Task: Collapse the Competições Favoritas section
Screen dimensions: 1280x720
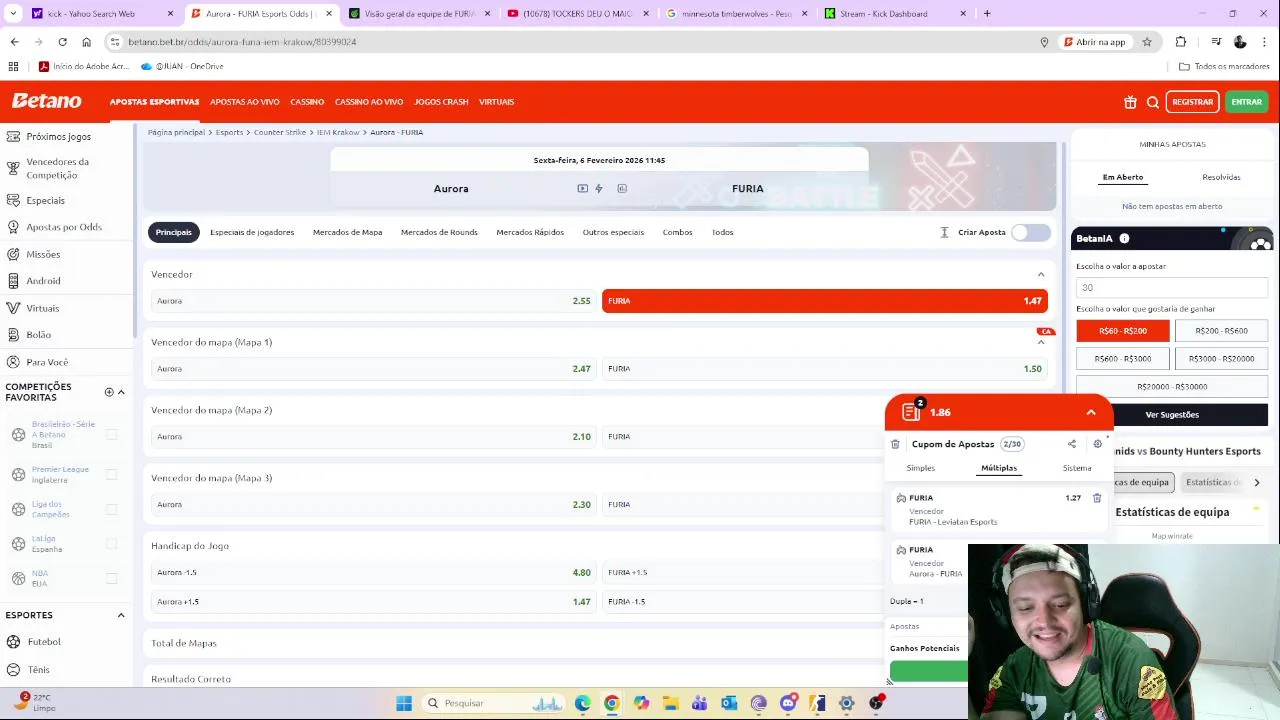Action: tap(121, 392)
